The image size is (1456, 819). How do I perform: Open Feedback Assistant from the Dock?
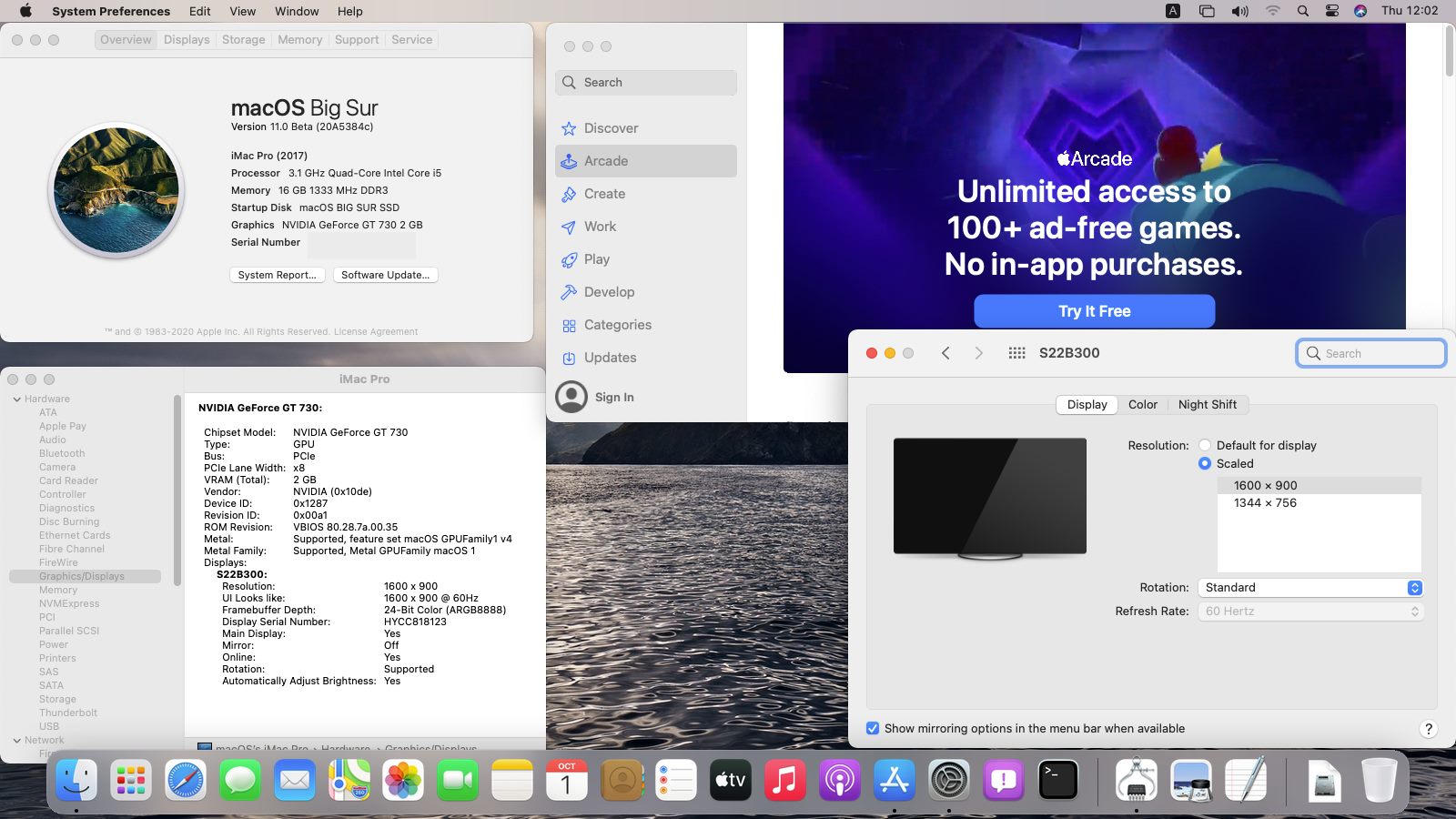coord(1004,780)
